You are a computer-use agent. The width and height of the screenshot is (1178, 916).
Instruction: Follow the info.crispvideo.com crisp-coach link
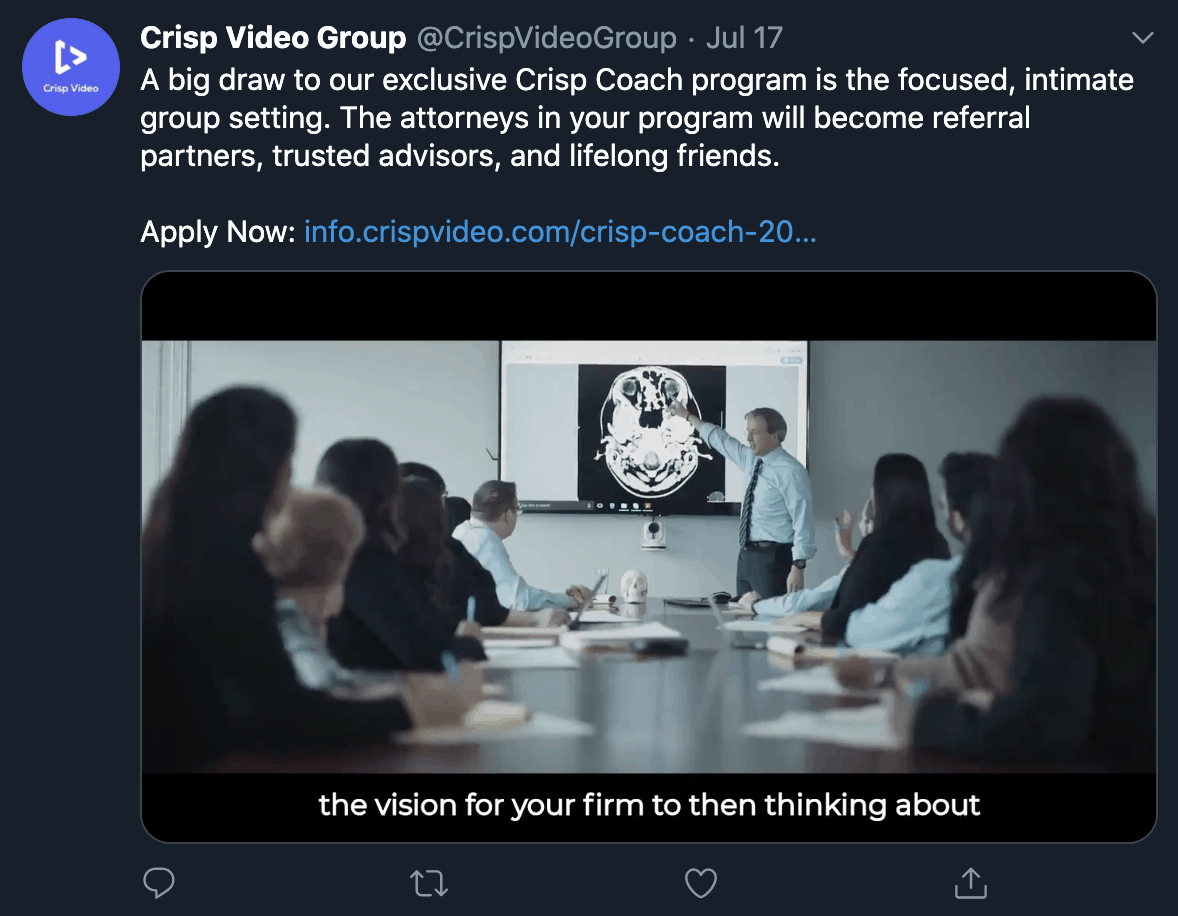coord(560,232)
